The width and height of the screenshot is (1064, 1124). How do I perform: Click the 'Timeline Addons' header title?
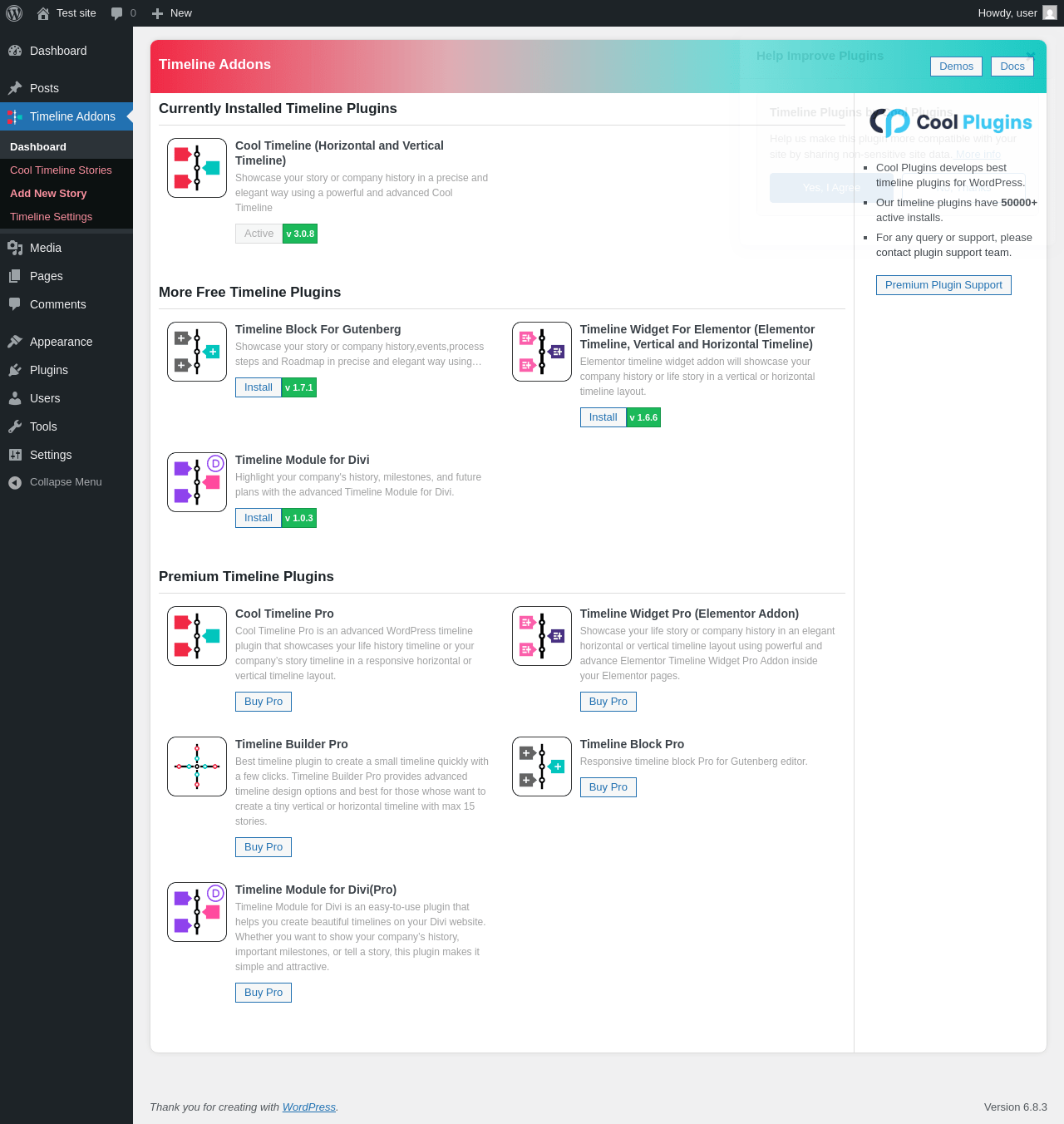214,65
